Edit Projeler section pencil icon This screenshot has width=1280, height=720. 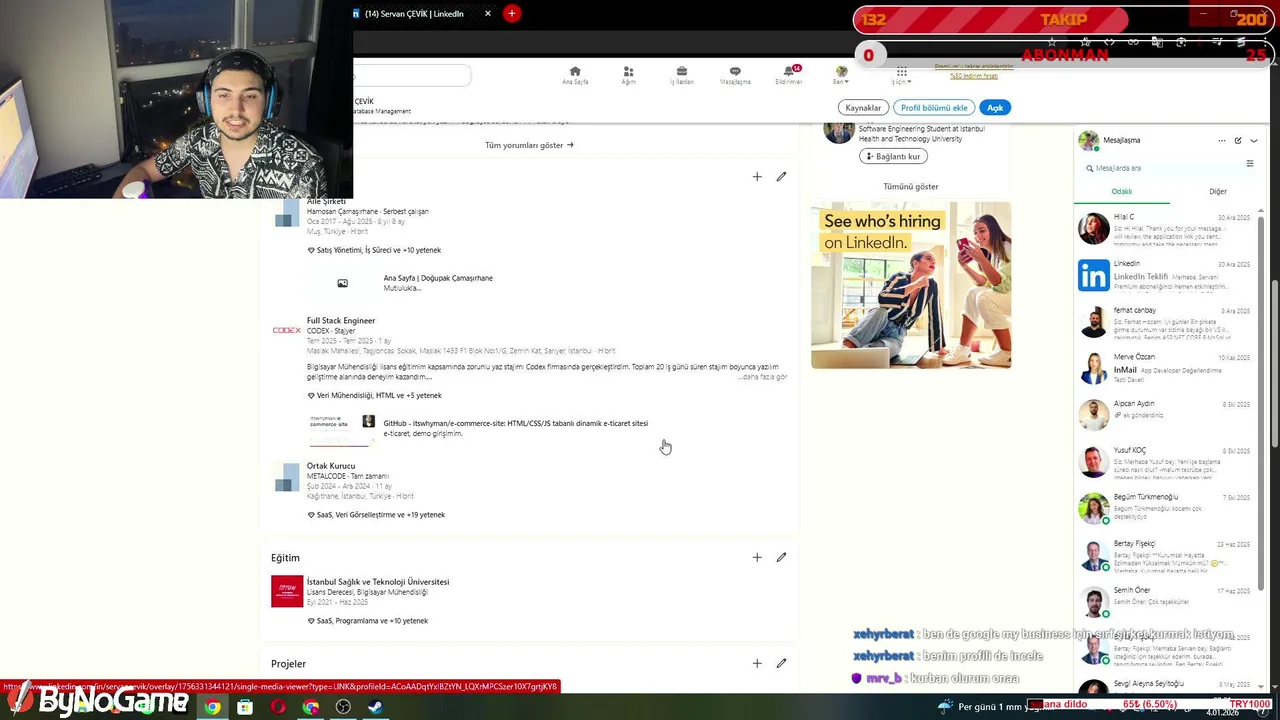pos(781,663)
